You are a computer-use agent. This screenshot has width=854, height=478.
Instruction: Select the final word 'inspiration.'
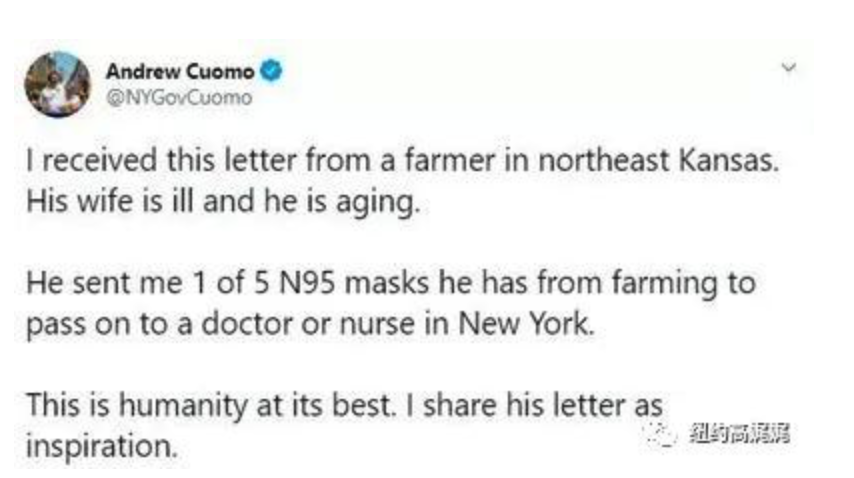[x=102, y=446]
